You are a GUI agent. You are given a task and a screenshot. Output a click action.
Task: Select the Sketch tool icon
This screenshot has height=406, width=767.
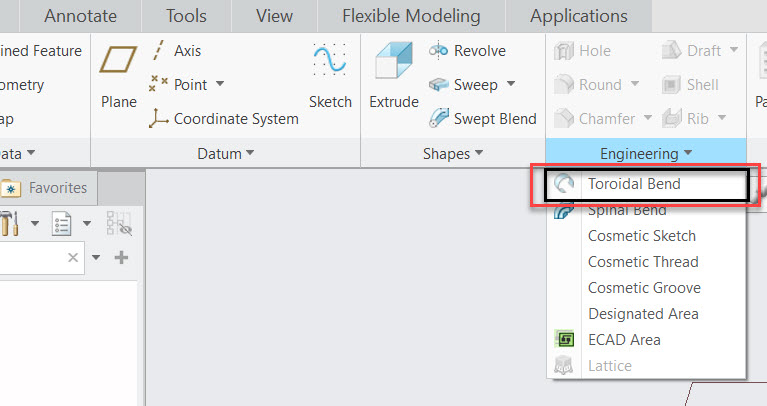[x=330, y=62]
